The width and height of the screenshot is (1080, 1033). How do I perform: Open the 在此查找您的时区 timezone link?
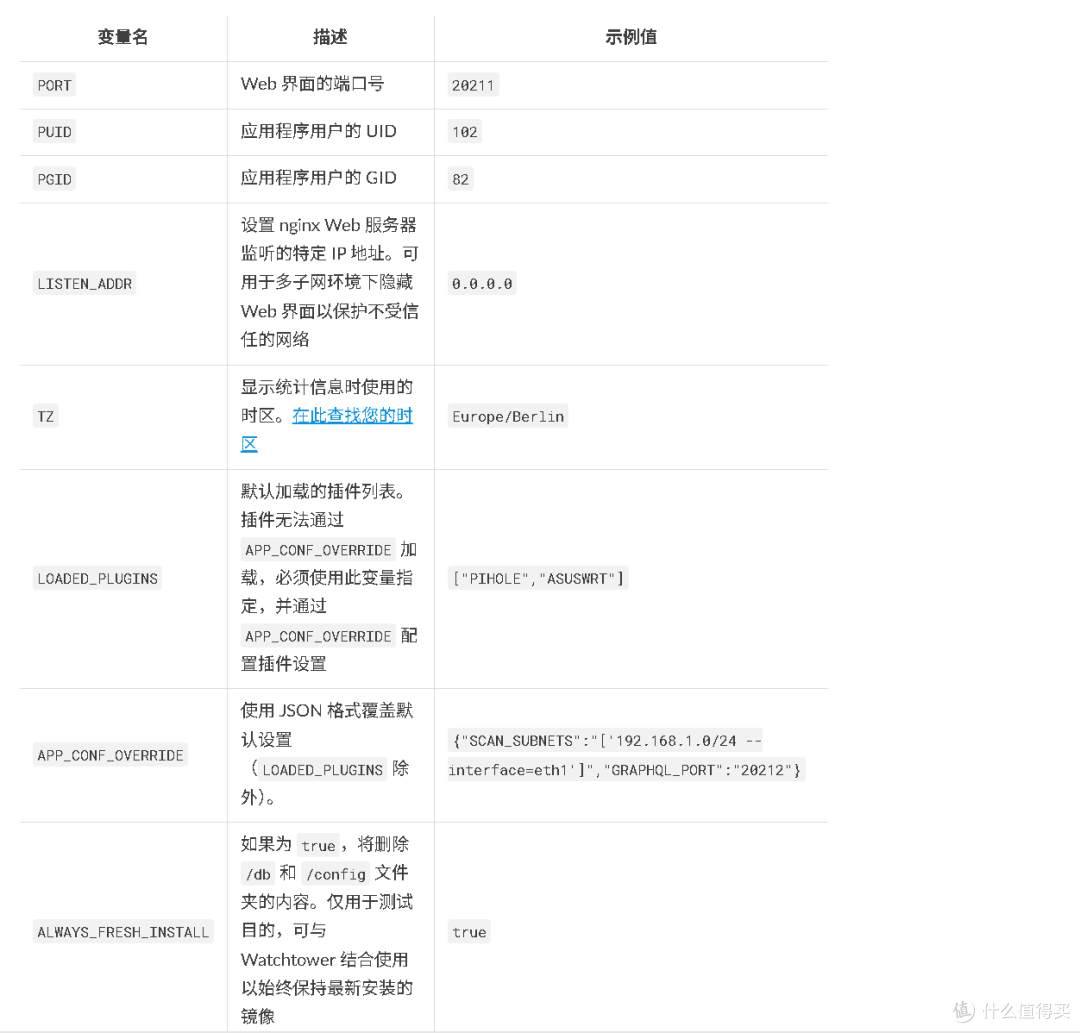(x=326, y=429)
